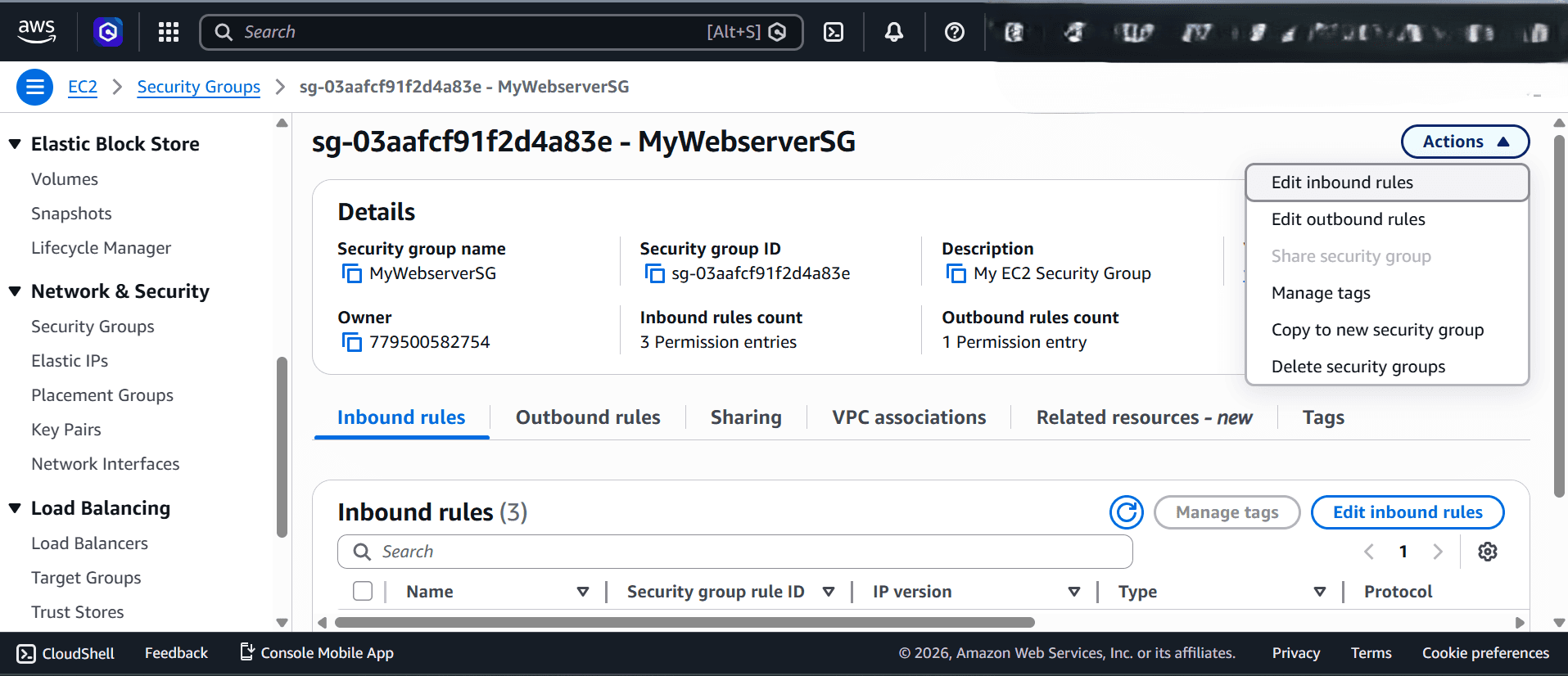The height and width of the screenshot is (676, 1568).
Task: Copy the owner account number
Action: point(351,342)
